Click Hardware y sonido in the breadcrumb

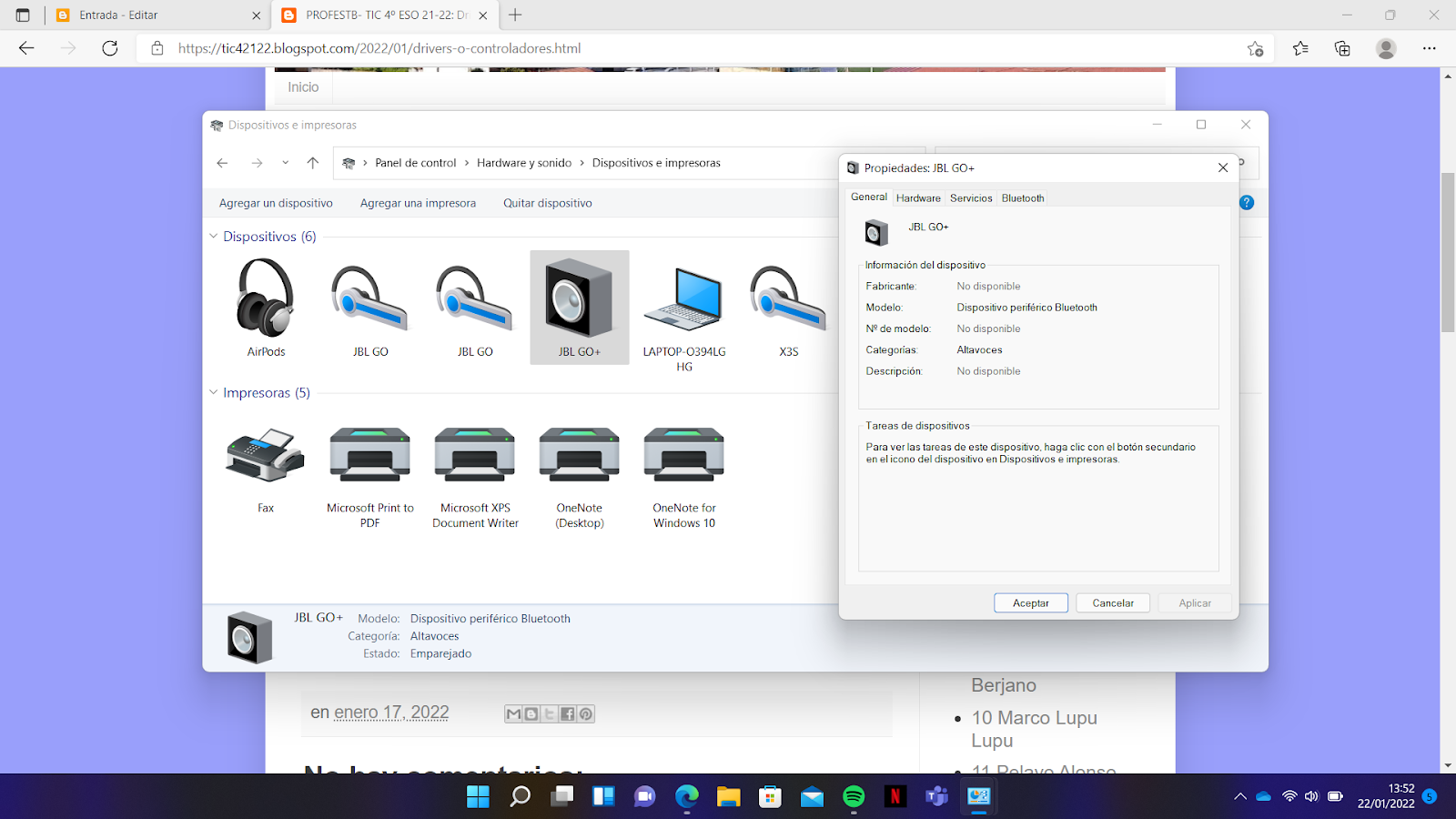tap(524, 163)
